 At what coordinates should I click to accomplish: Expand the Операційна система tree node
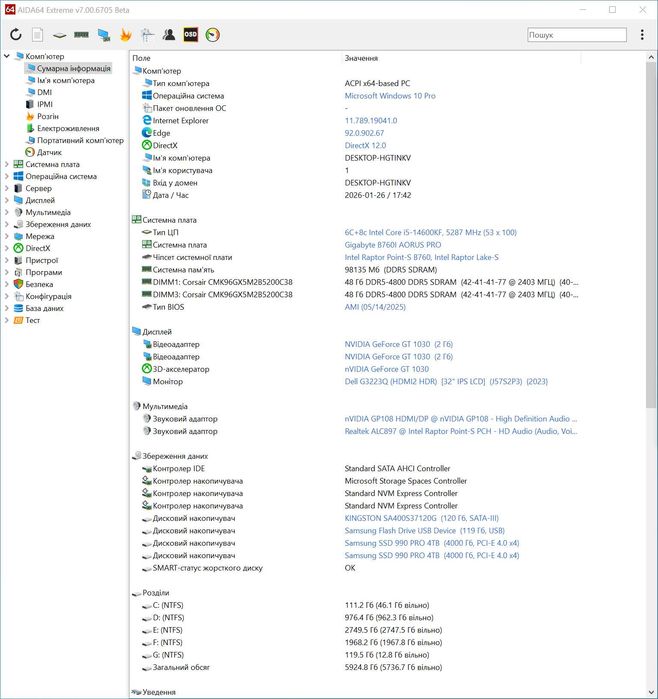coord(7,176)
